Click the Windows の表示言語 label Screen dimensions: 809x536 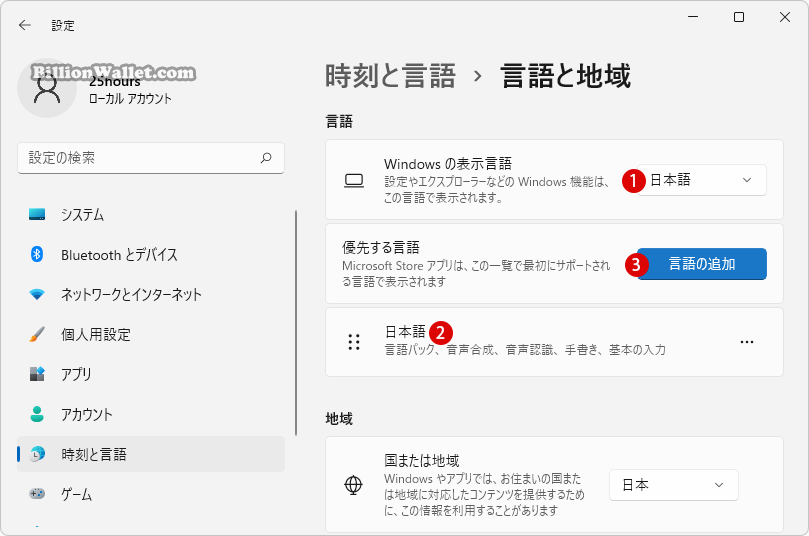(x=448, y=164)
